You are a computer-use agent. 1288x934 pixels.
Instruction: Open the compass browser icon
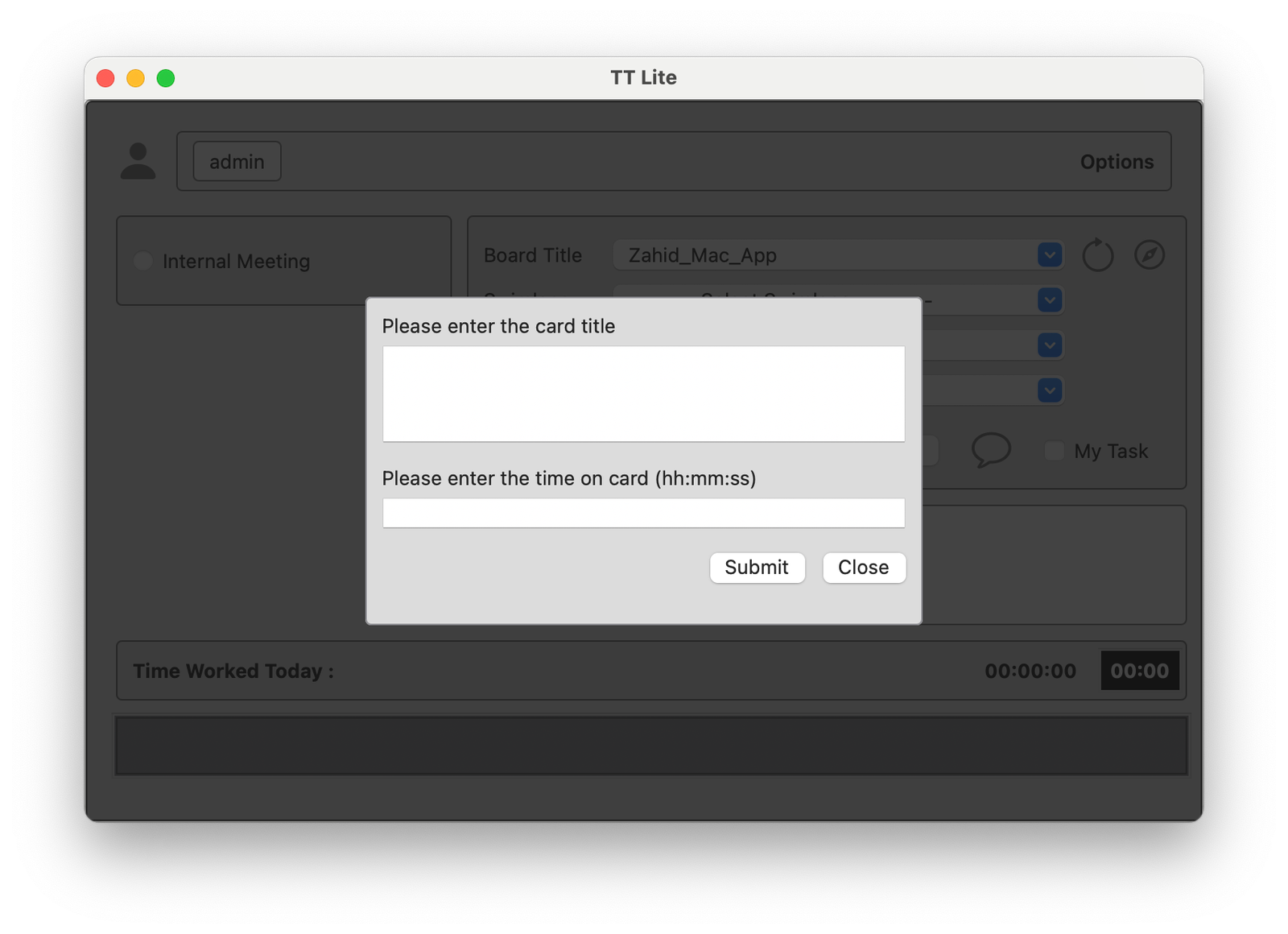coord(1150,255)
